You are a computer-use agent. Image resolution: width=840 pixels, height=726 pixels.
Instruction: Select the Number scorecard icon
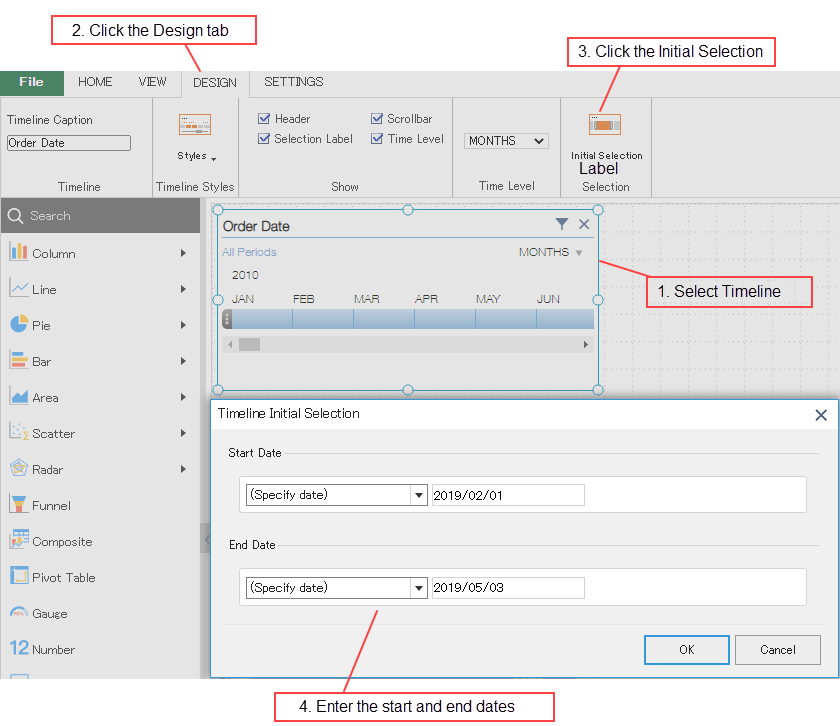click(19, 648)
